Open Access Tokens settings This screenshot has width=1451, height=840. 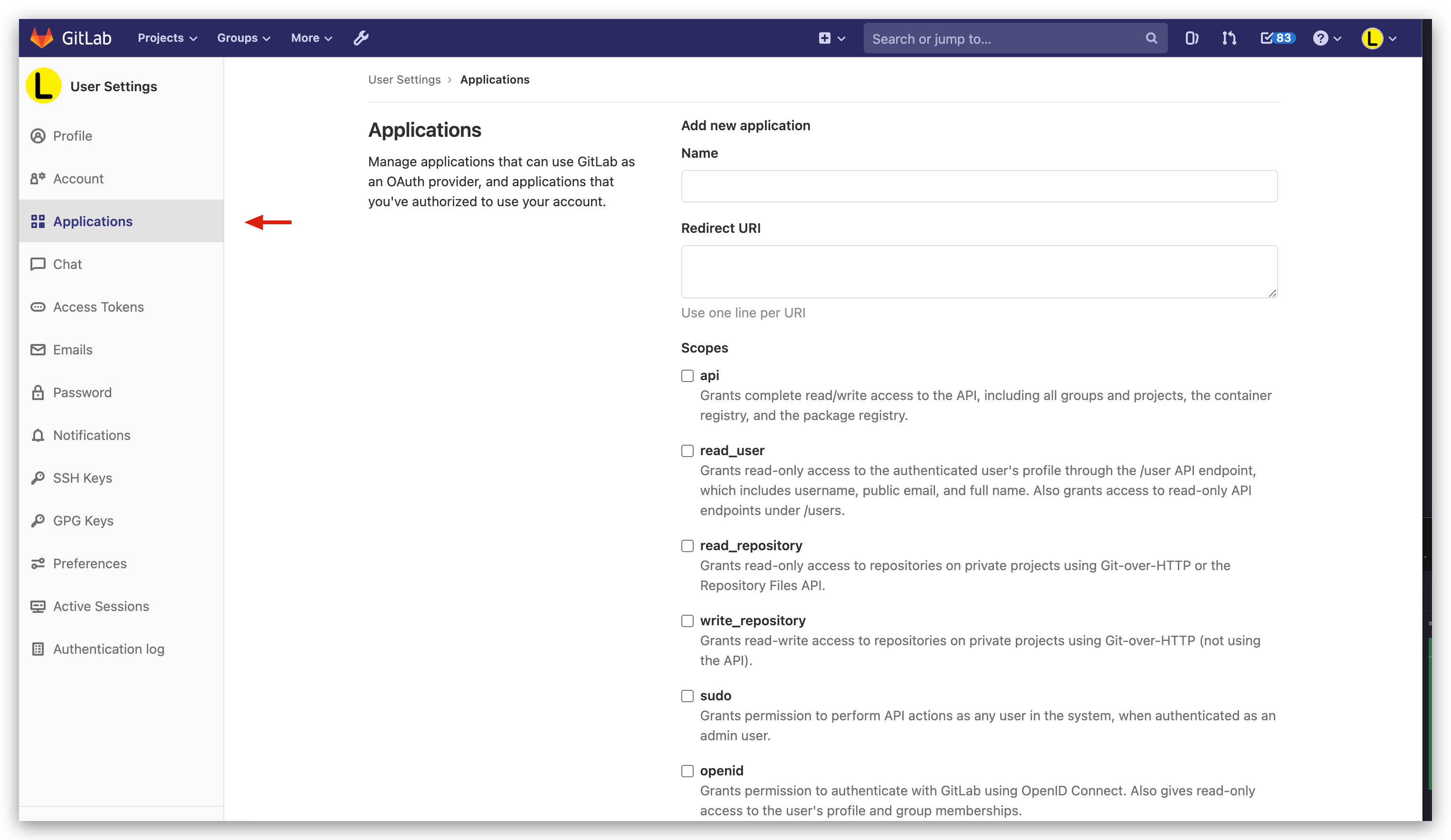coord(98,307)
